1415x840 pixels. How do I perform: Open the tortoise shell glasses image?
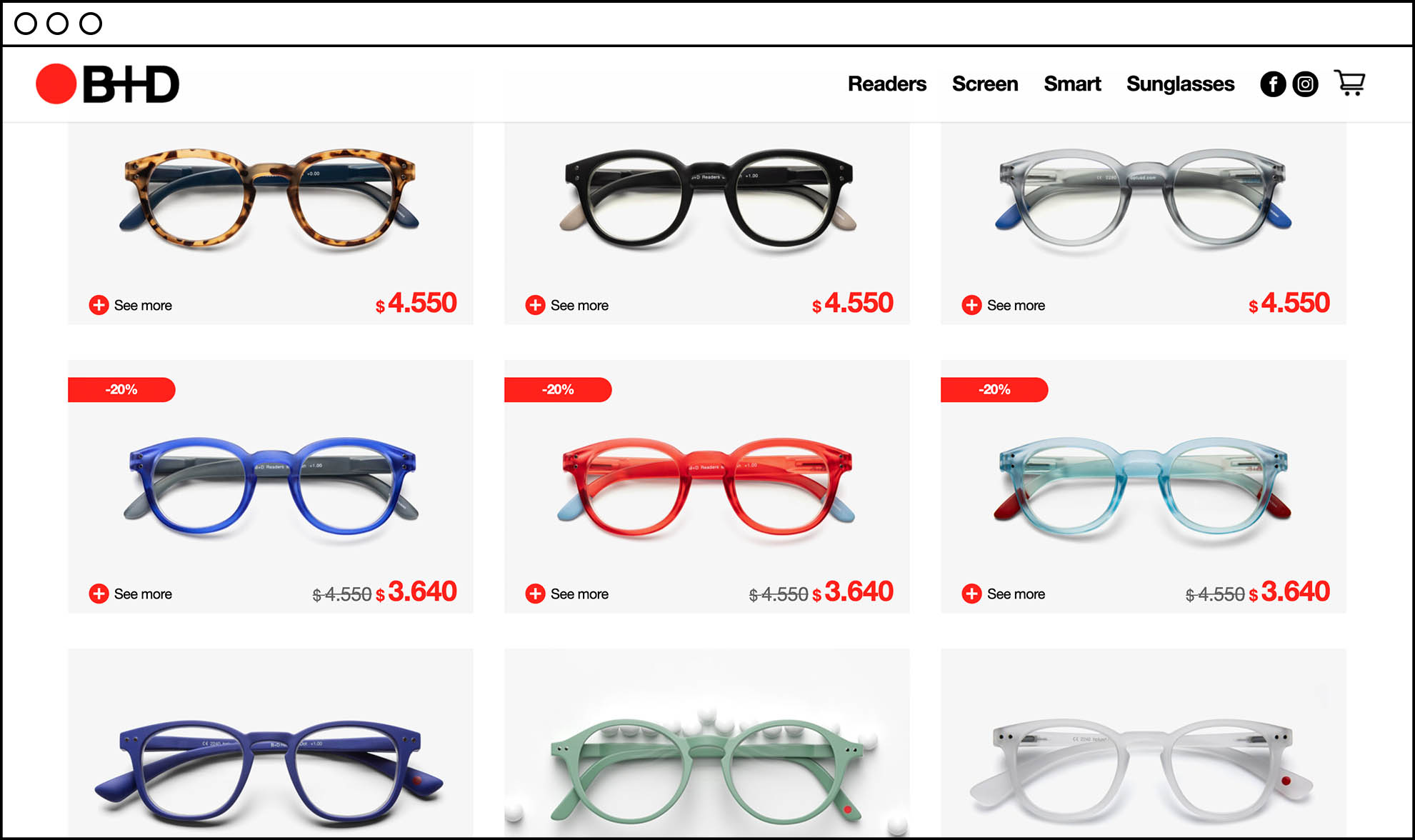269,199
